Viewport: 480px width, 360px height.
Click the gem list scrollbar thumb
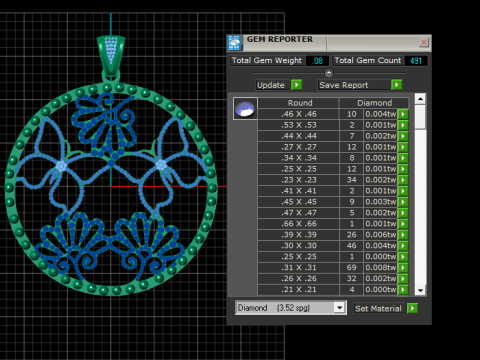420,117
